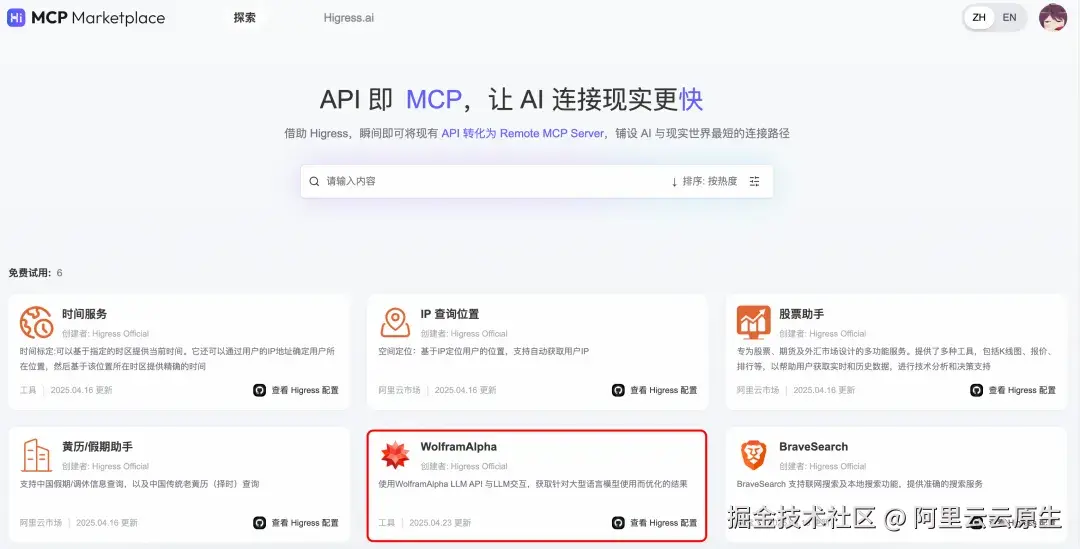This screenshot has width=1080, height=549.
Task: Open the 时间服务 card title
Action: tap(85, 314)
